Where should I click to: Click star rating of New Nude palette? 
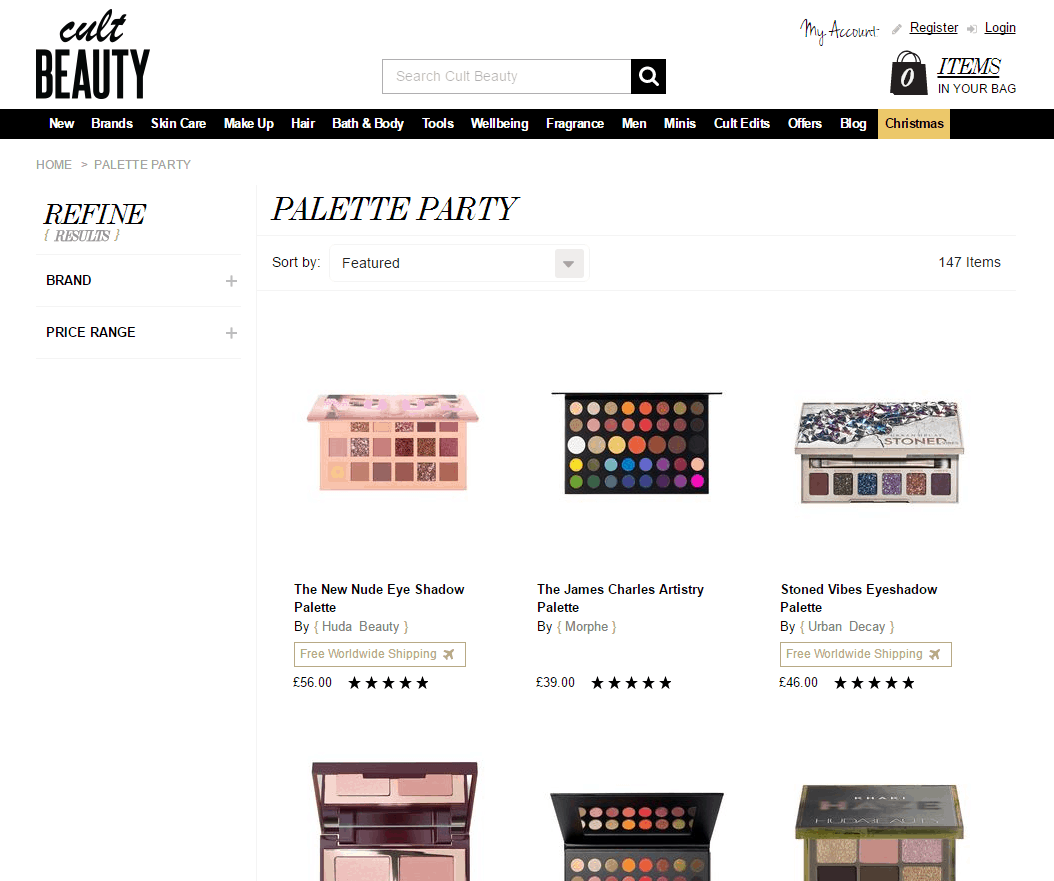[x=388, y=683]
